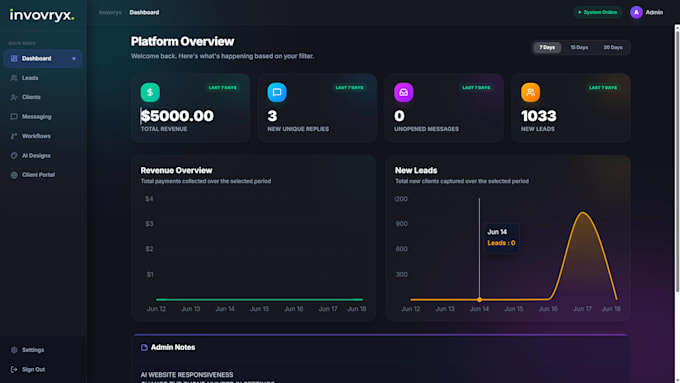
Task: Click the AI WEBSITE RESPONSIVENESS note
Action: [x=187, y=375]
